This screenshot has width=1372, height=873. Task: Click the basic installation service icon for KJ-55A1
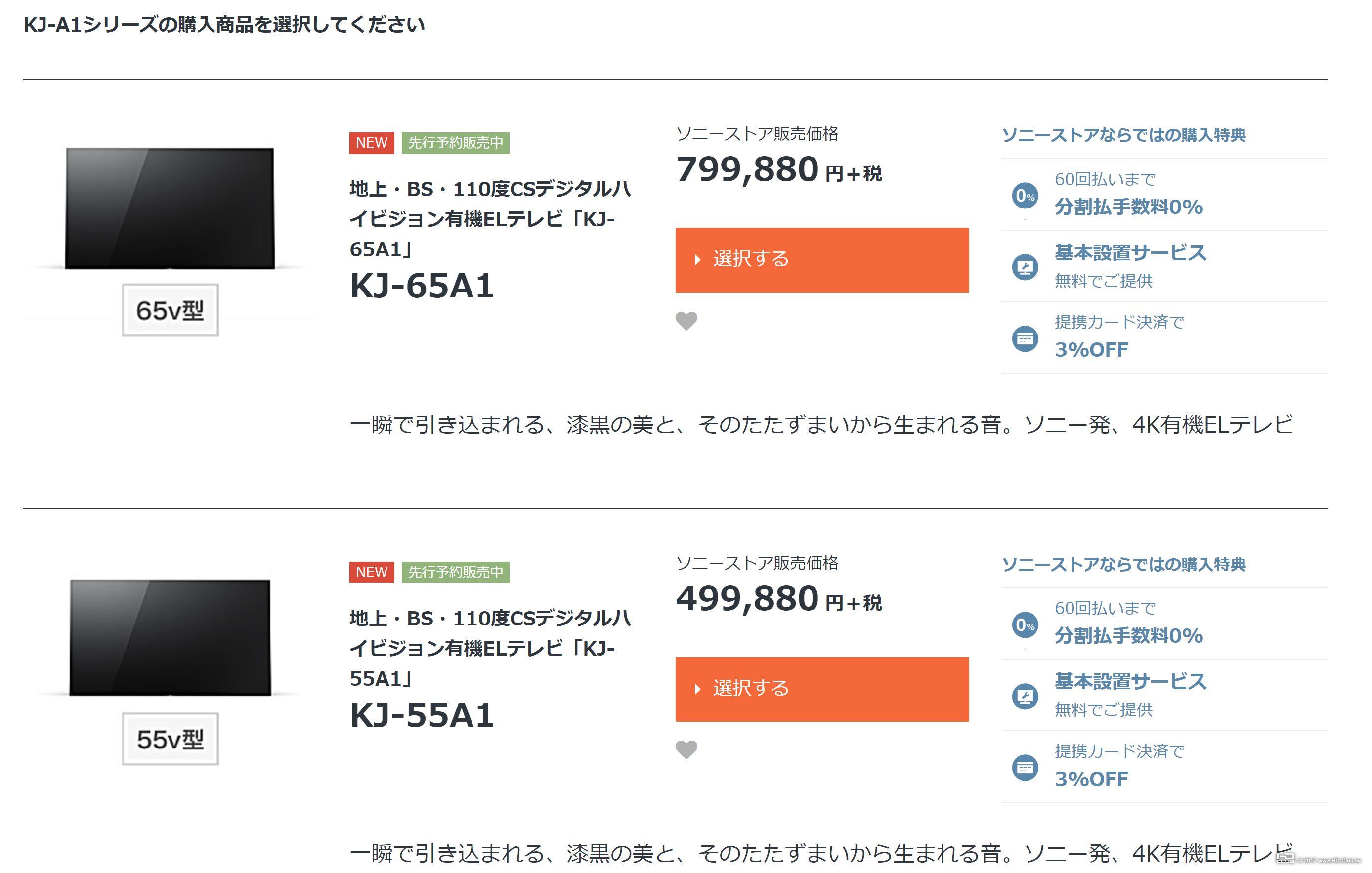click(1025, 696)
